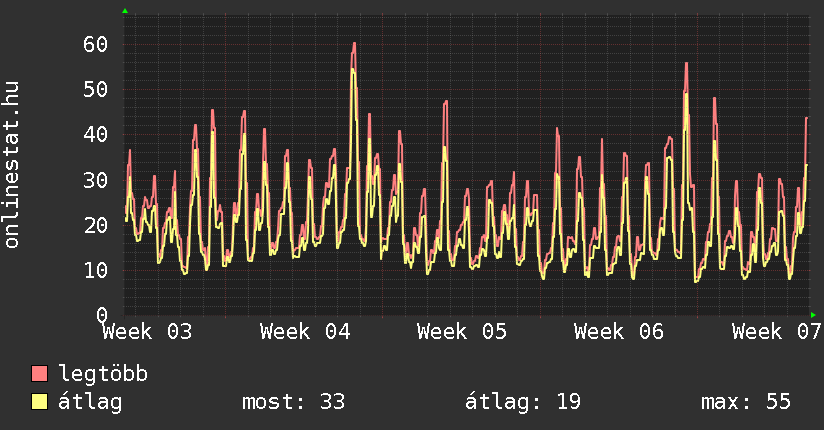824x430 pixels.
Task: Click the red legtöbb legend swatch
Action: click(40, 374)
